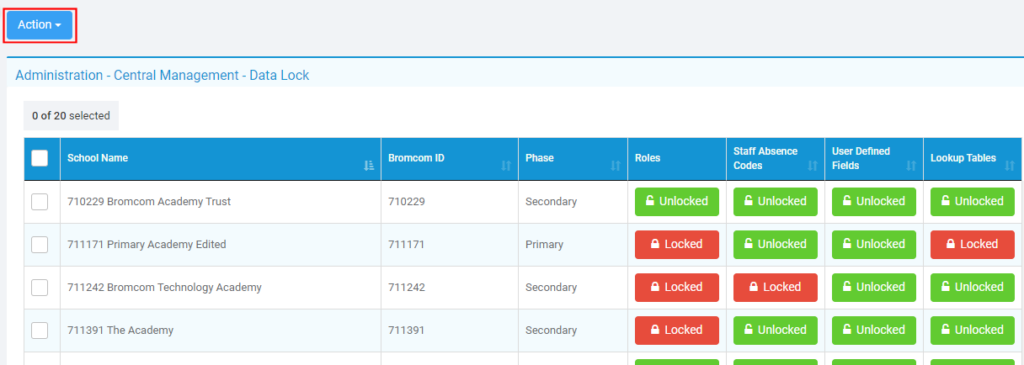The image size is (1024, 365).
Task: Click the '0 of 20 selected' counter
Action: tap(71, 116)
